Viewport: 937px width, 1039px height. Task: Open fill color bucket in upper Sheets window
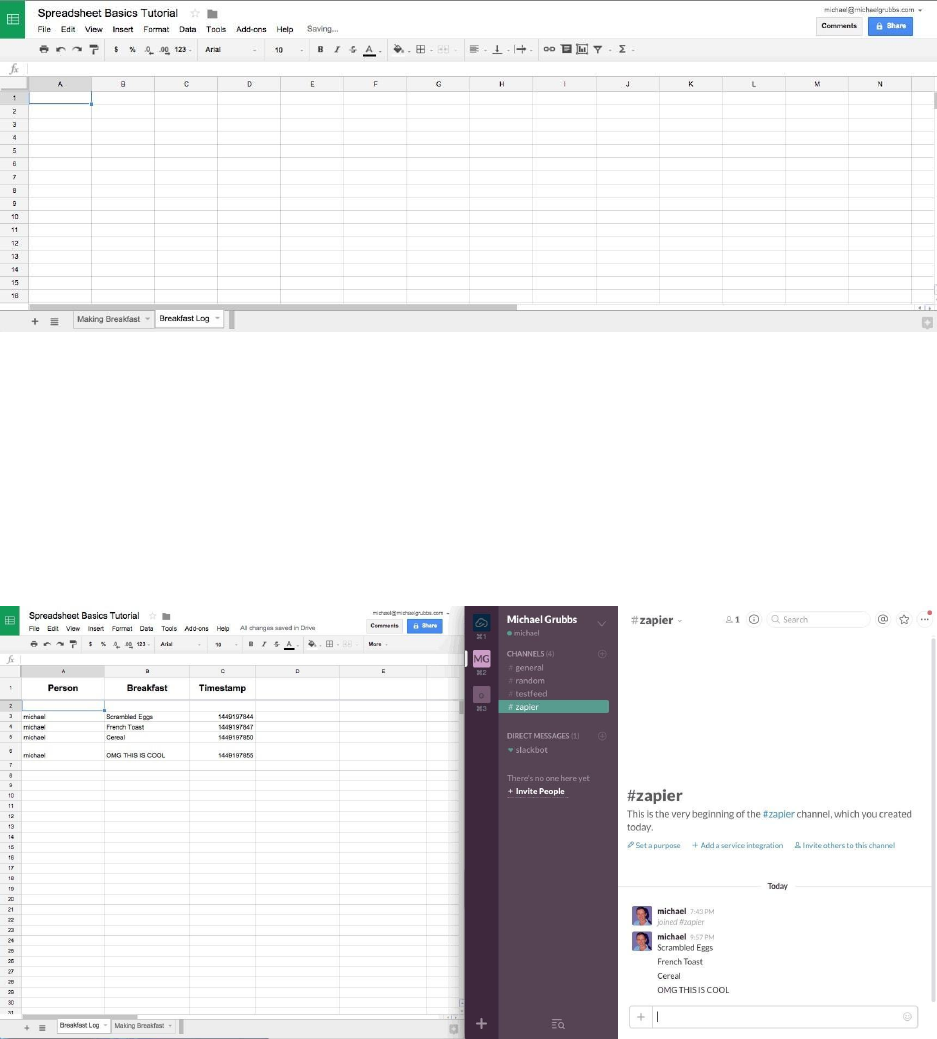point(398,49)
